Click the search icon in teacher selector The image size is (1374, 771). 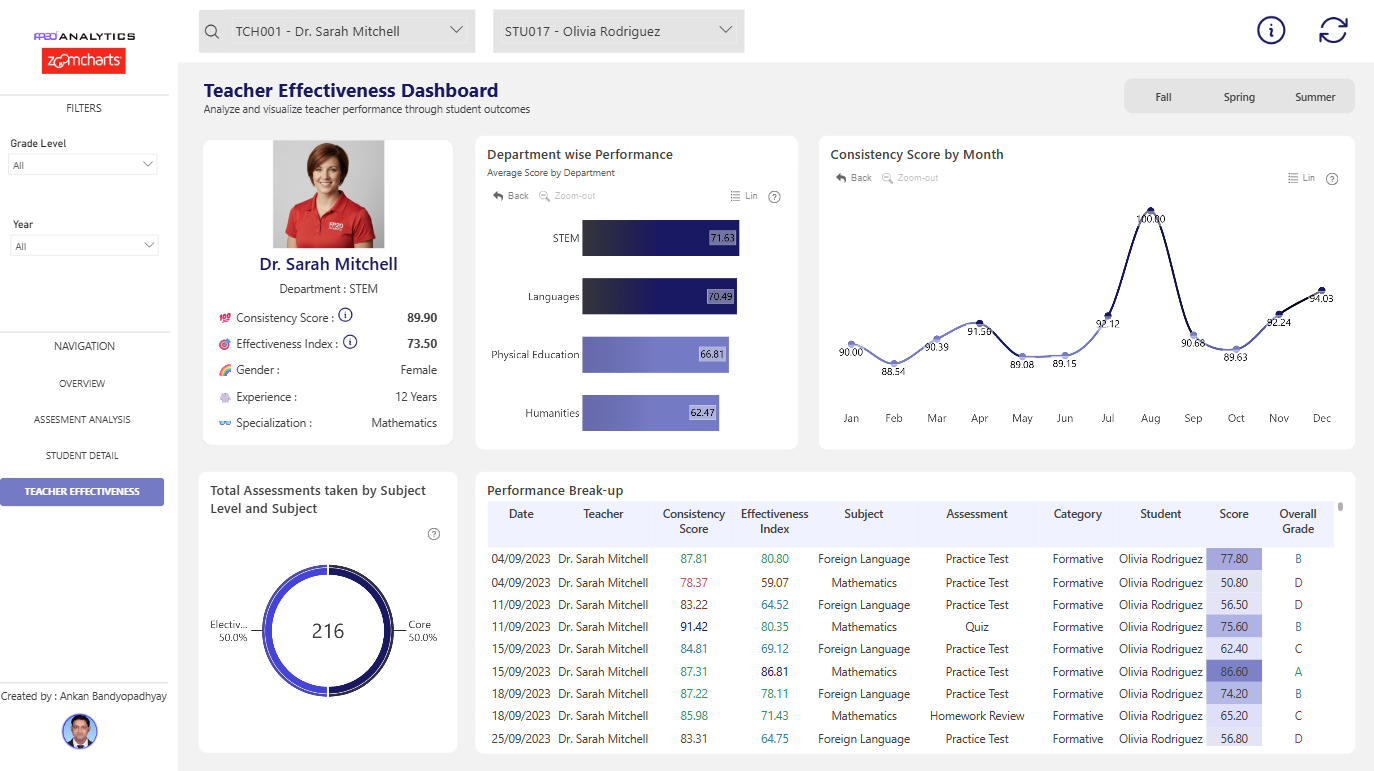point(211,31)
